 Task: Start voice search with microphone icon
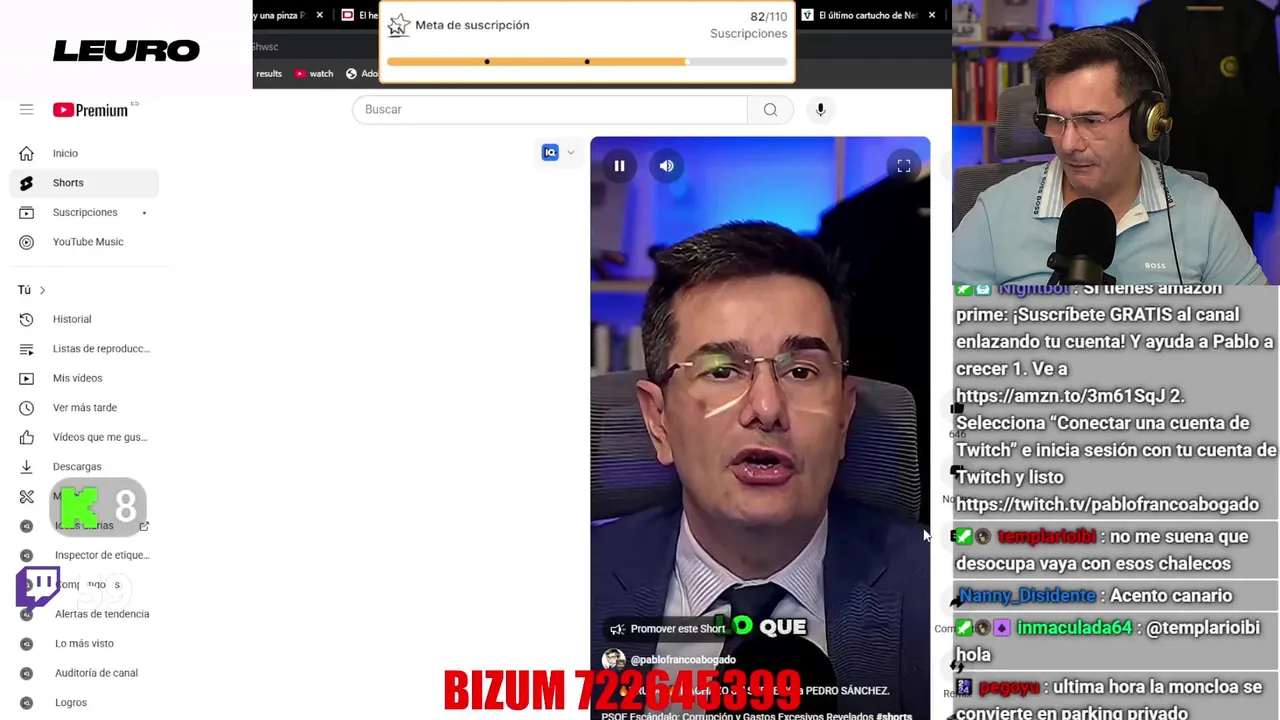point(820,109)
